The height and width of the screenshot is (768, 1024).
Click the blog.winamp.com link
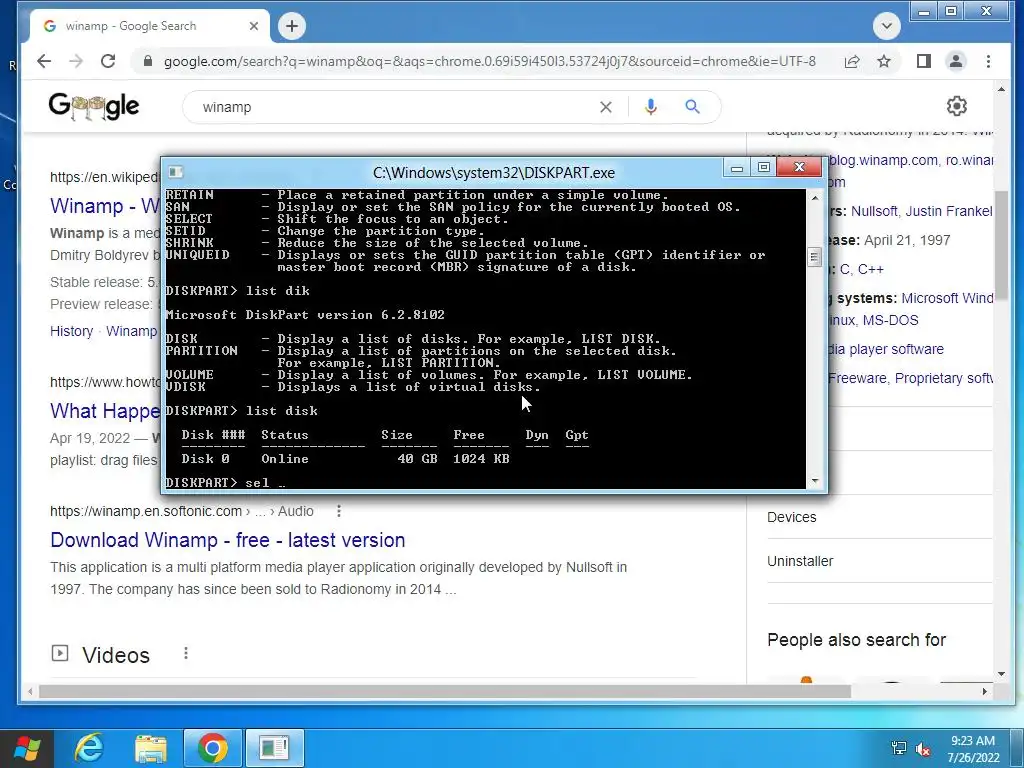point(883,161)
